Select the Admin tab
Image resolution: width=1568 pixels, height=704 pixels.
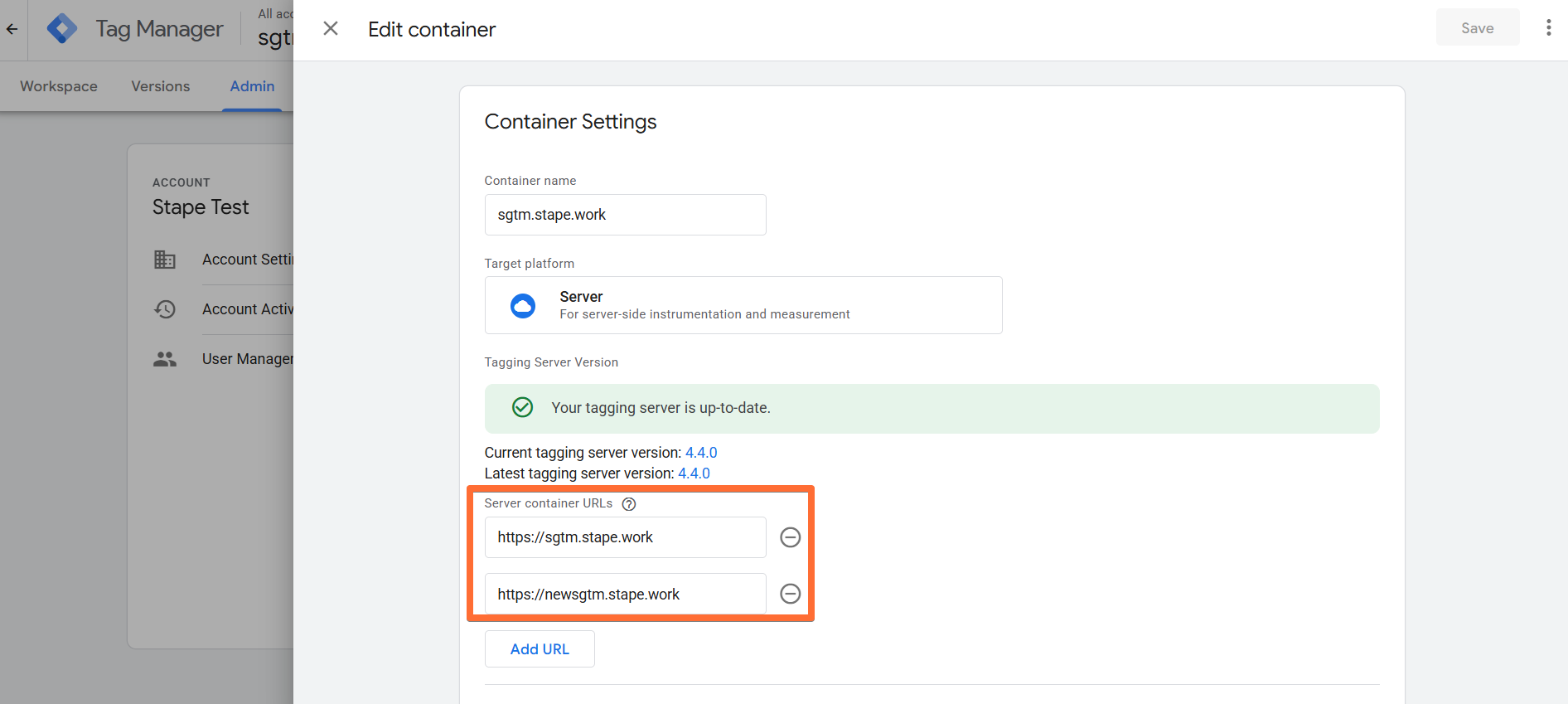pyautogui.click(x=252, y=86)
